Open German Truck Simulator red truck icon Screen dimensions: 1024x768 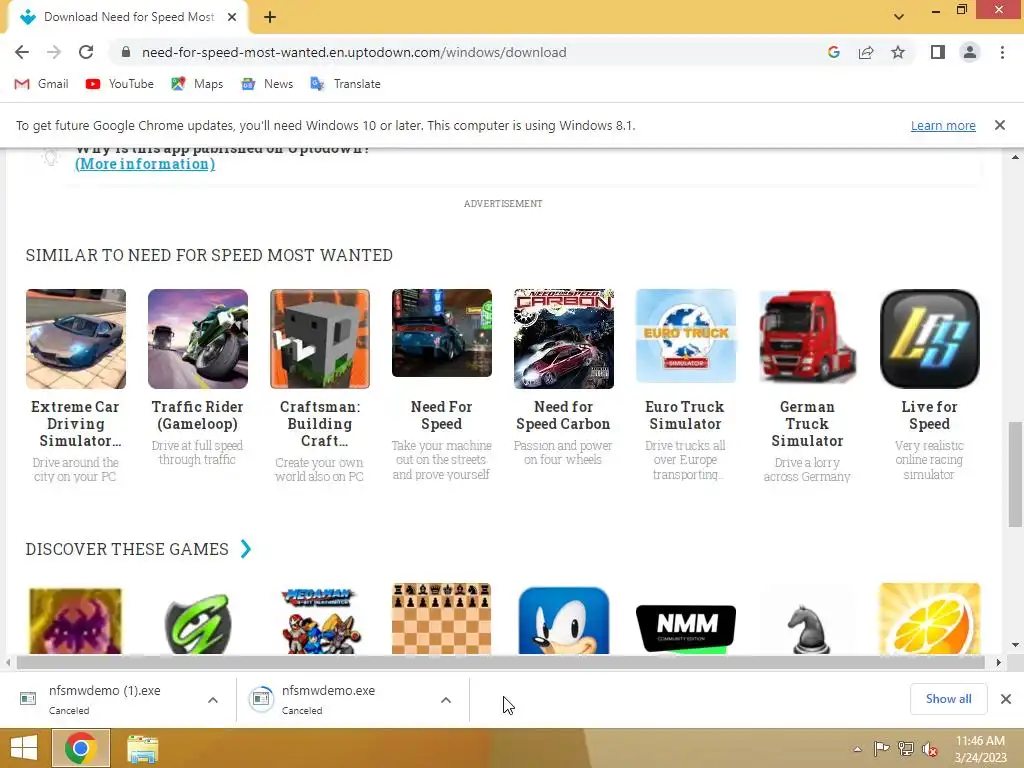807,337
